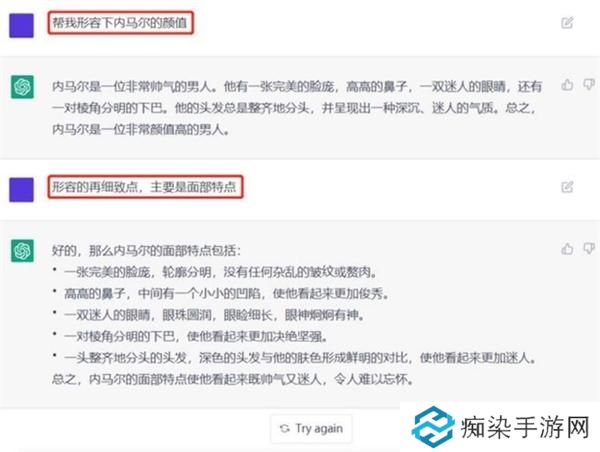The image size is (600, 452).
Task: Click edit icon on first user message
Action: pos(567,23)
